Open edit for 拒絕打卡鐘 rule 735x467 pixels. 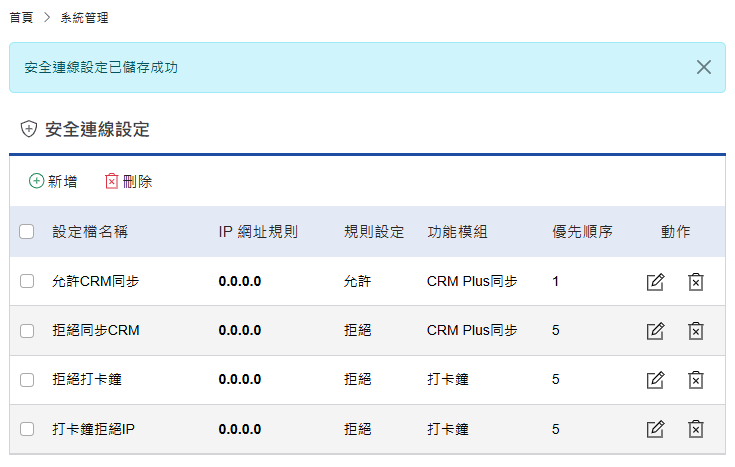[655, 380]
